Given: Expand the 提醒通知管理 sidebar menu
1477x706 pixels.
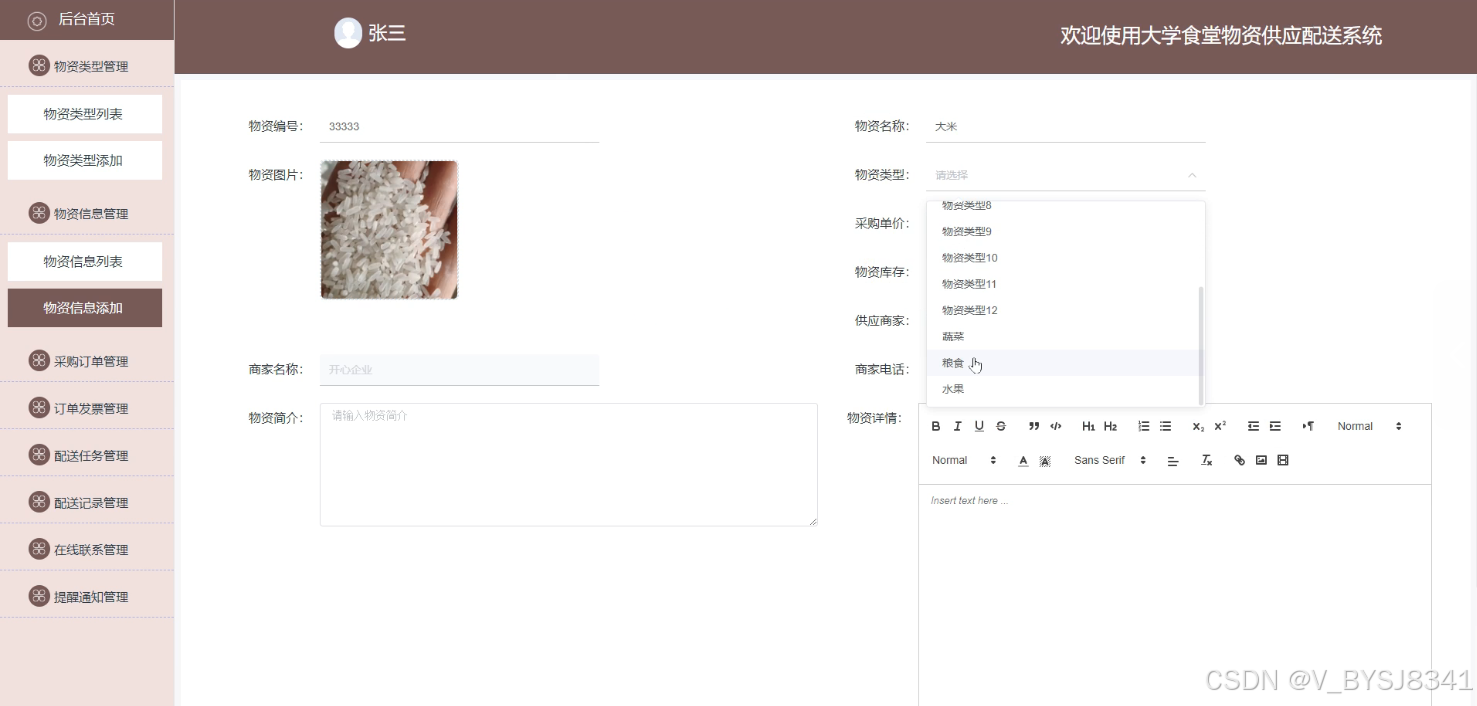Looking at the screenshot, I should [87, 596].
